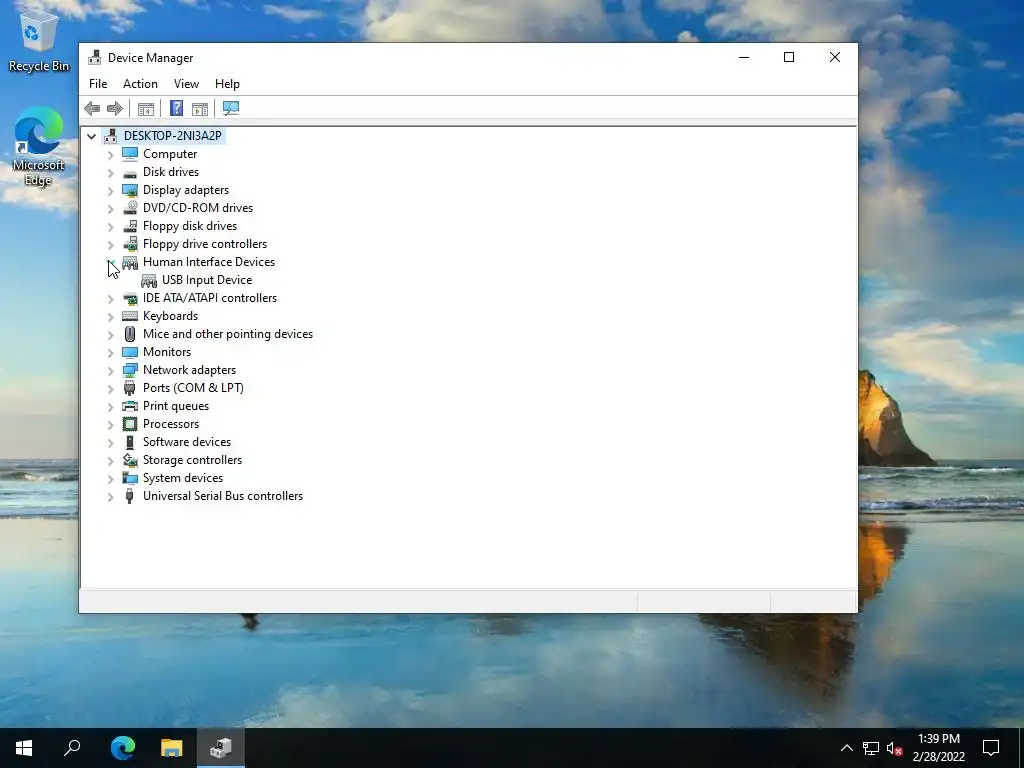Click the USB controllers plug icon

(130, 496)
